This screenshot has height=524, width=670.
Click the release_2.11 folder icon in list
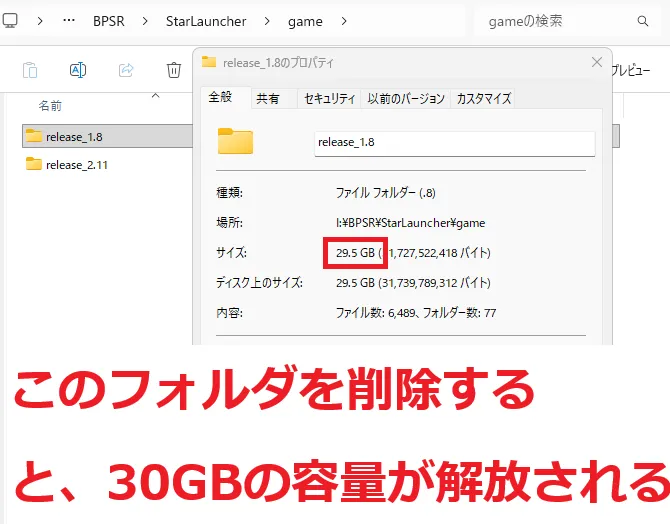33,163
